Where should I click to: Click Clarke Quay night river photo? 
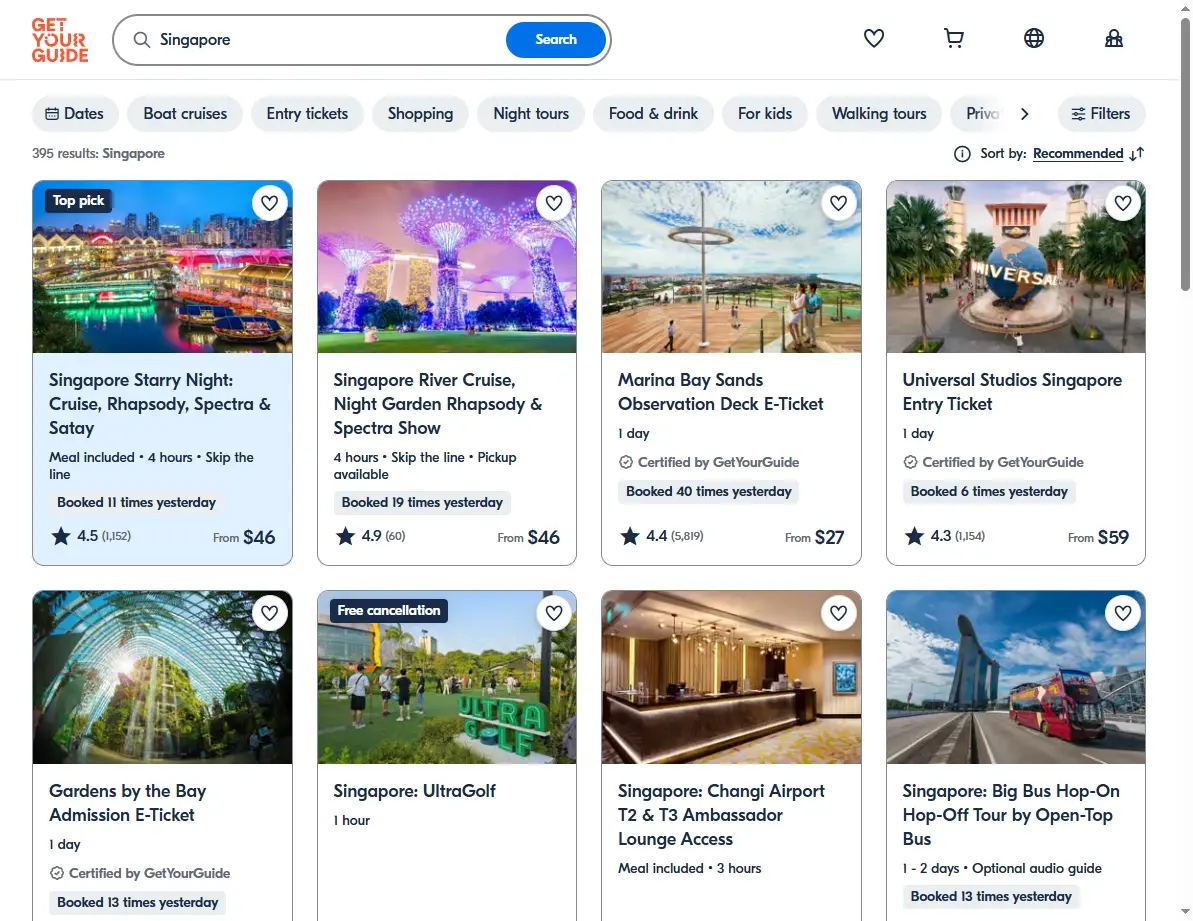point(162,267)
